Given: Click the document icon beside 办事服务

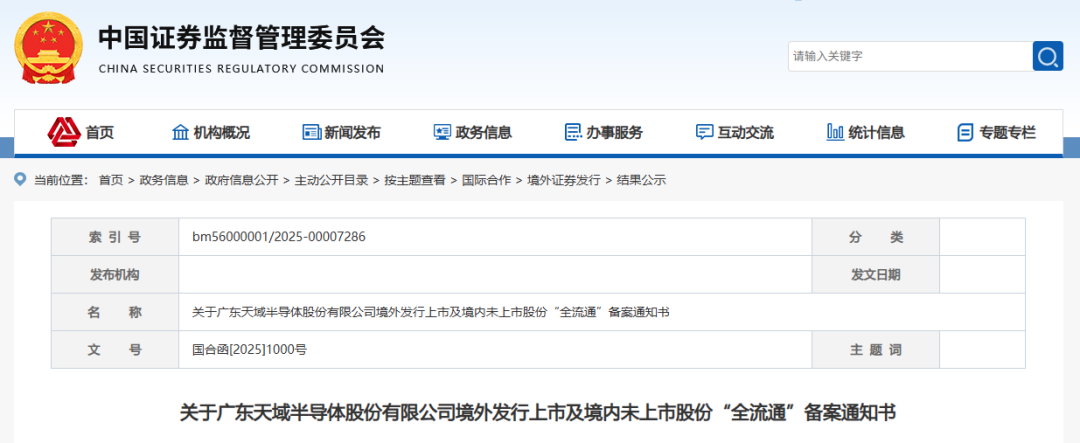Looking at the screenshot, I should 573,132.
